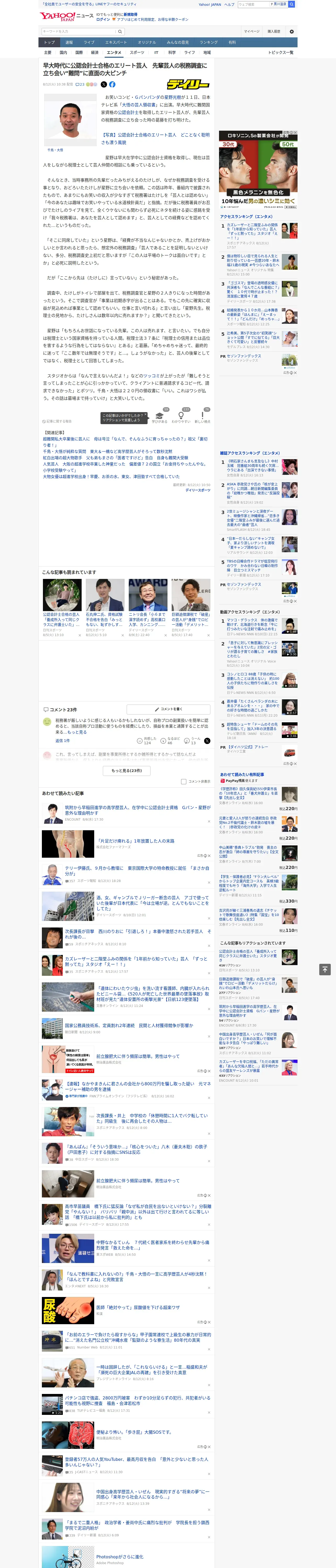This screenshot has height=1568, width=336.
Task: Click the first commenter's green avatar
Action: point(47,721)
